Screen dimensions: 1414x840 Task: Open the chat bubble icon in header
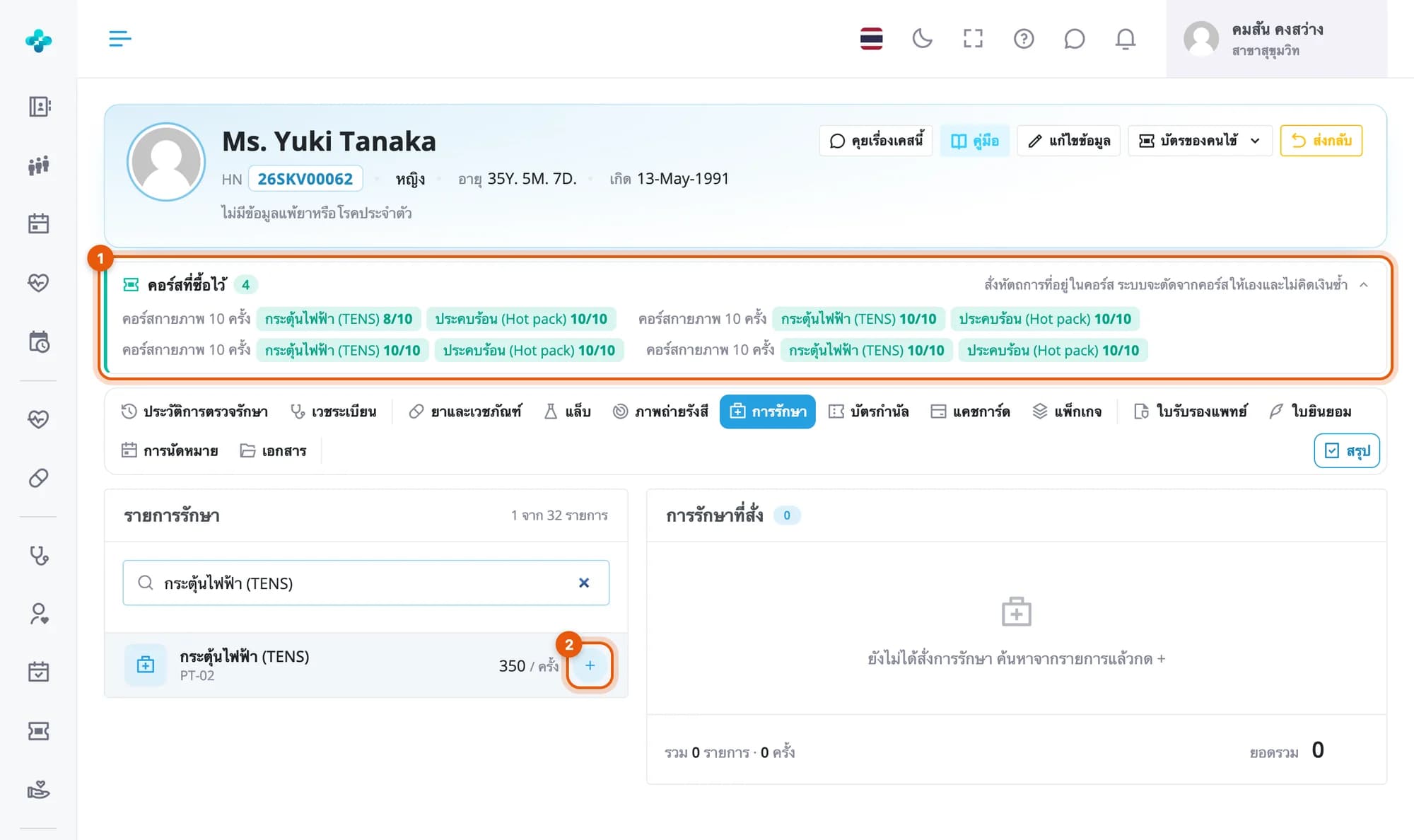pyautogui.click(x=1074, y=38)
